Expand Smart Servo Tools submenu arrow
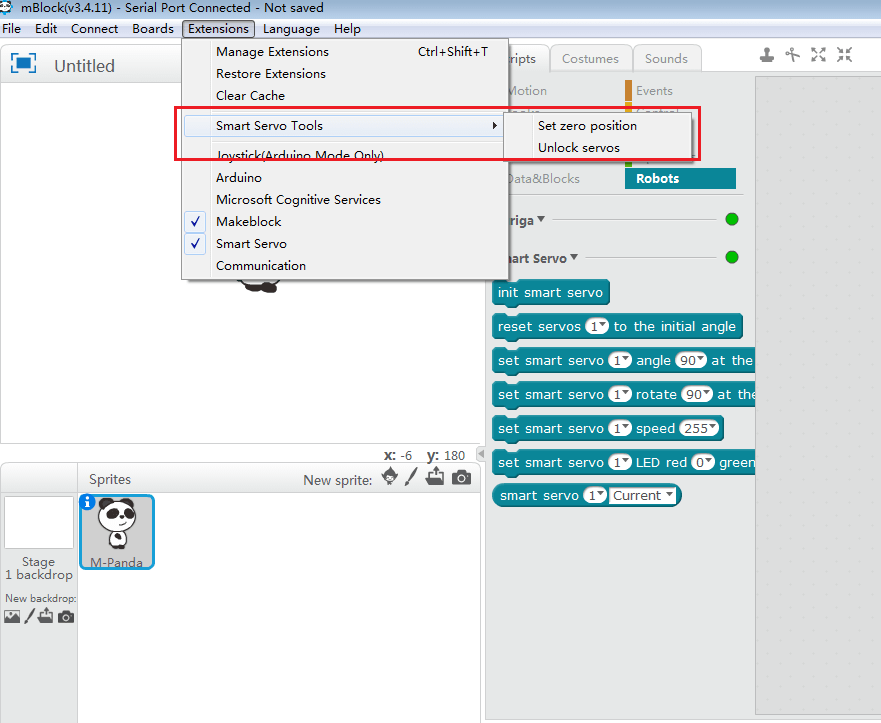Image resolution: width=881 pixels, height=723 pixels. pyautogui.click(x=494, y=125)
